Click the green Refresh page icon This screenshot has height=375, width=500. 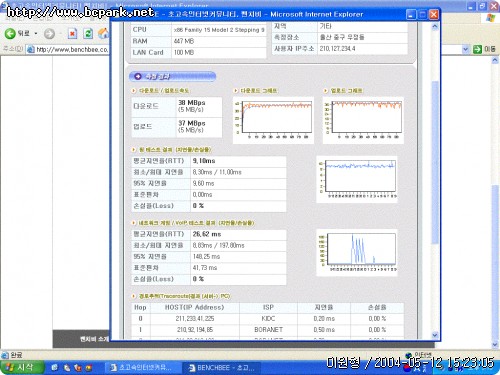(x=88, y=33)
